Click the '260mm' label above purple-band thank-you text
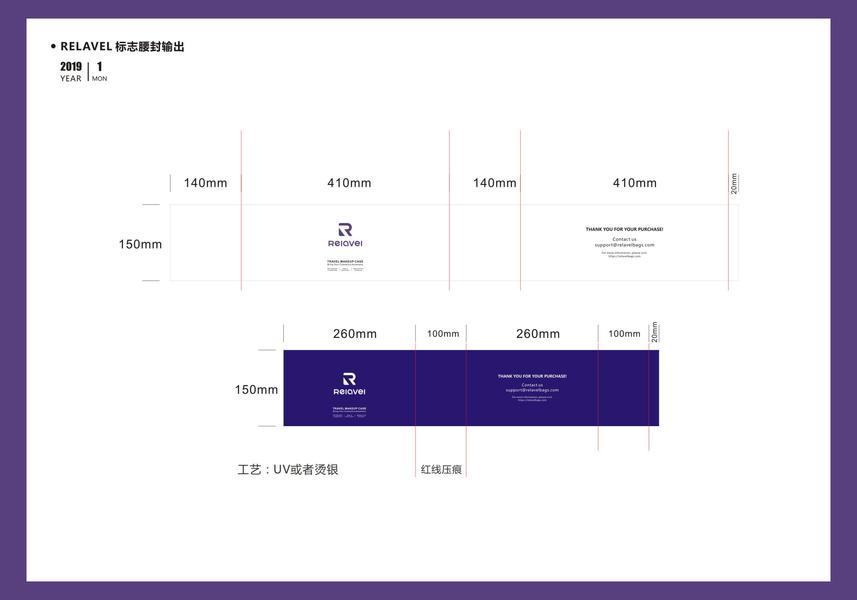The height and width of the screenshot is (600, 857). 538,334
